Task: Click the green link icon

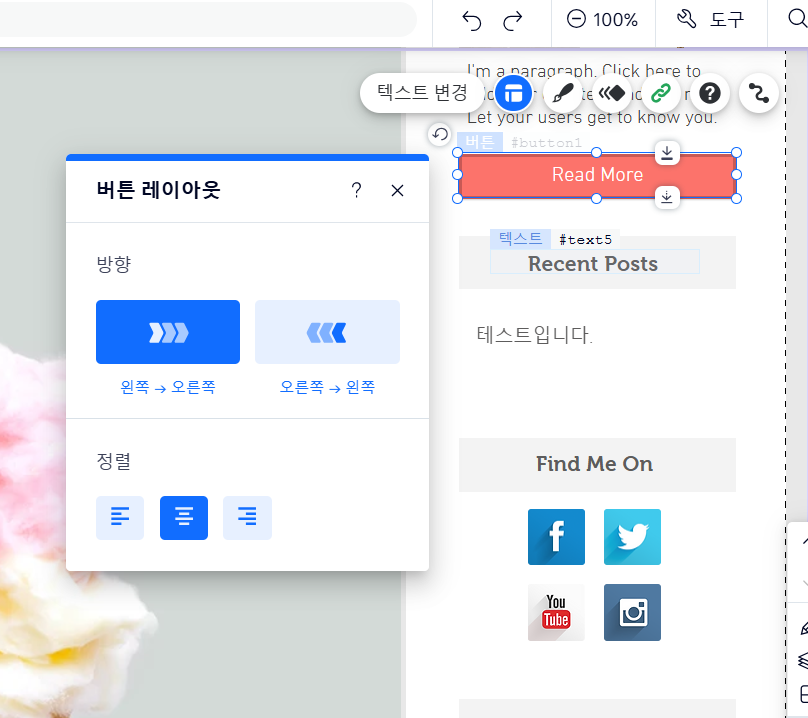Action: 661,93
